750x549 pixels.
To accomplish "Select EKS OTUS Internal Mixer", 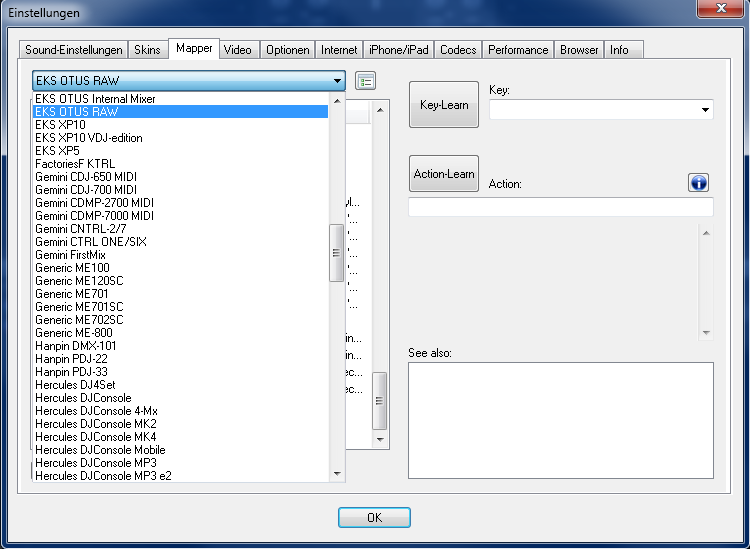I will coord(181,99).
